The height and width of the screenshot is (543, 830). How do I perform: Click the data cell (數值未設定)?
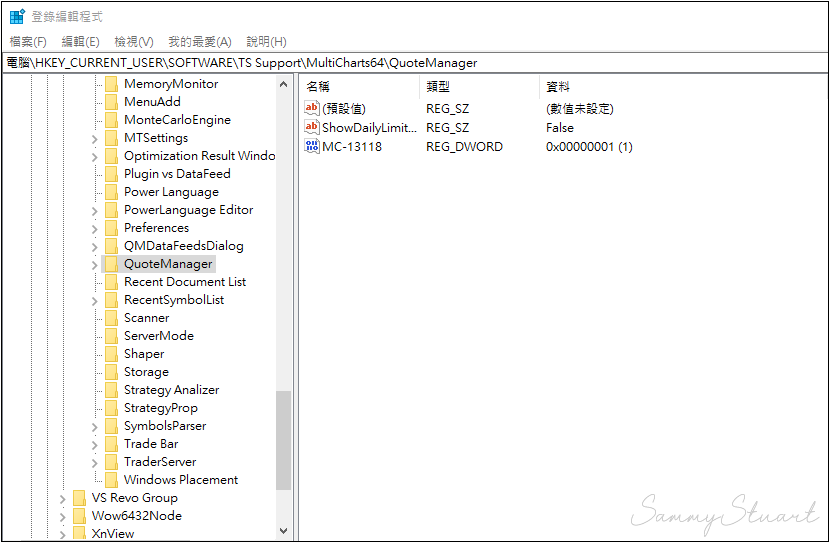pyautogui.click(x=580, y=108)
